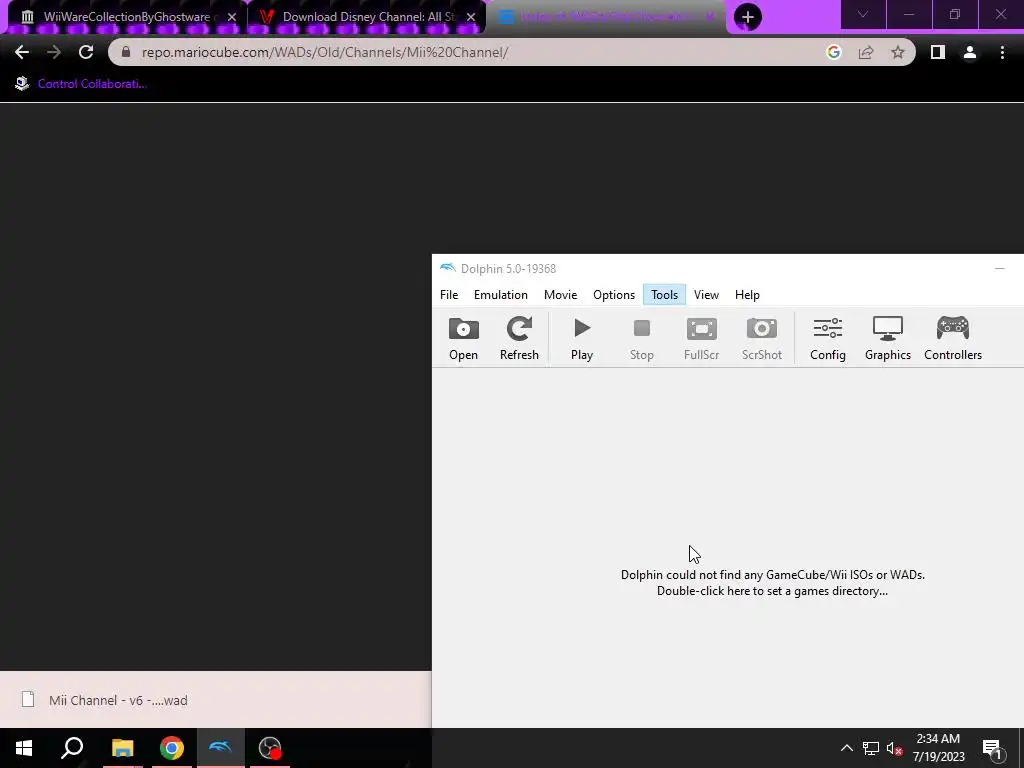Open the File menu in Dolphin

coord(449,295)
